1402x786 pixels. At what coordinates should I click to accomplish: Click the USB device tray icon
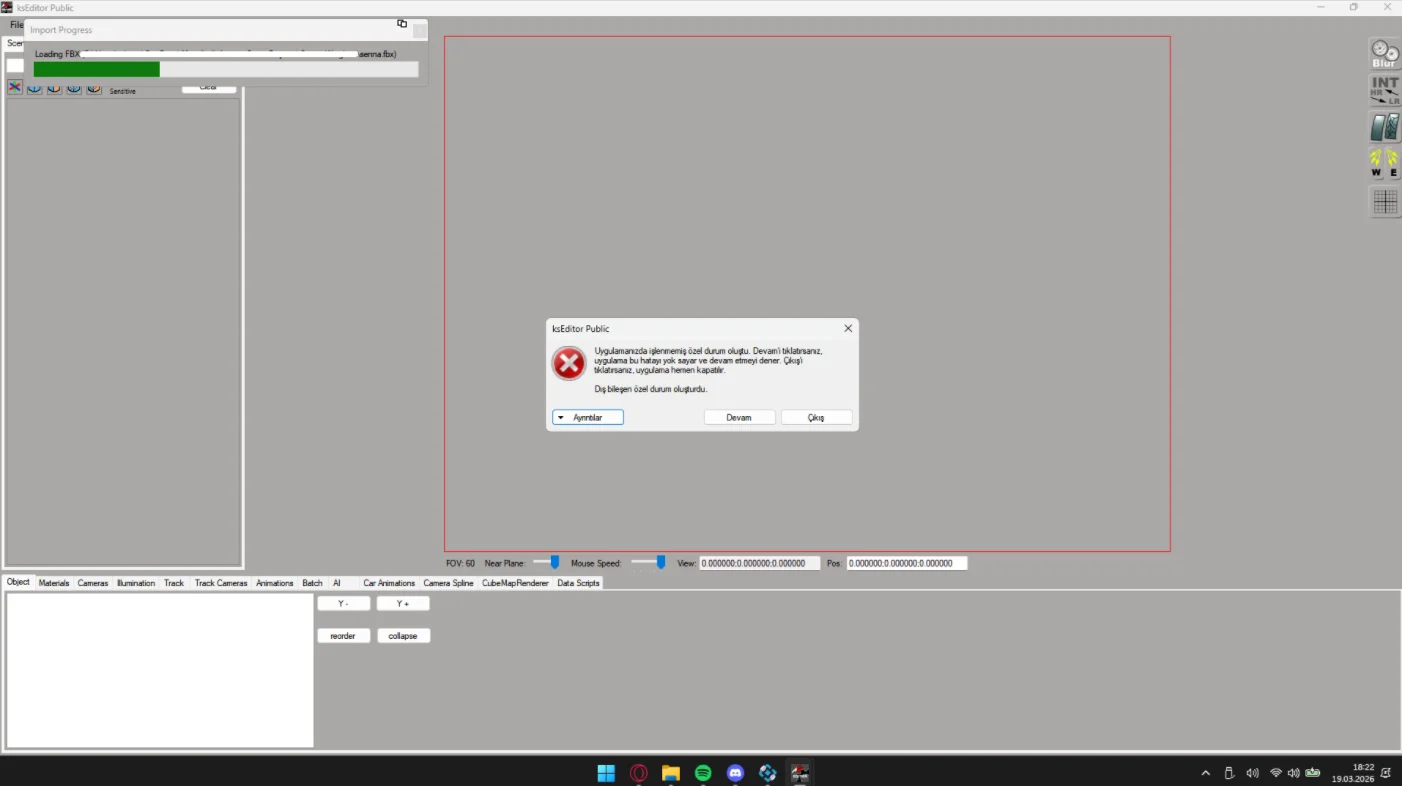1229,773
